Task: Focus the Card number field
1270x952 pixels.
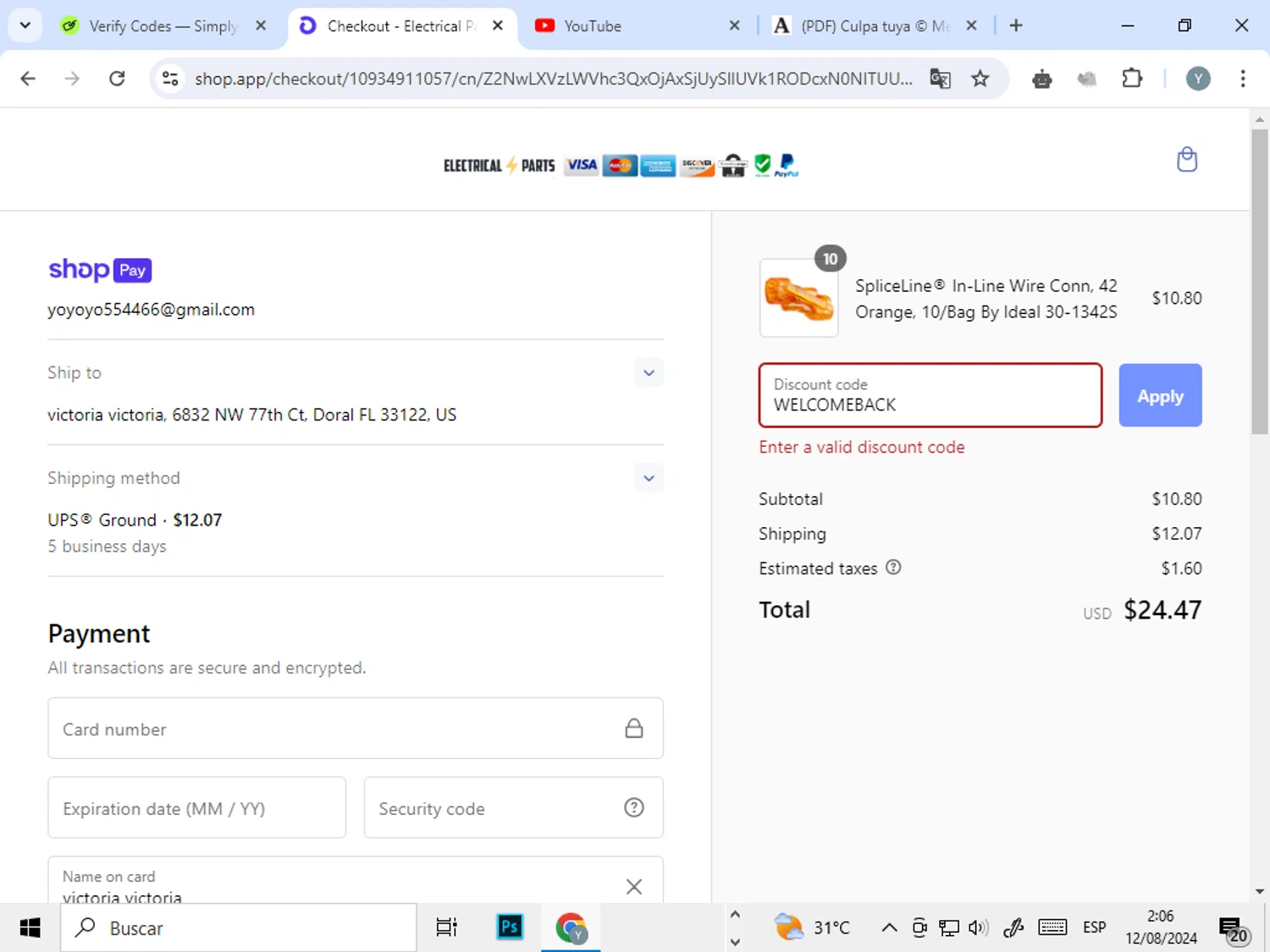Action: click(356, 728)
